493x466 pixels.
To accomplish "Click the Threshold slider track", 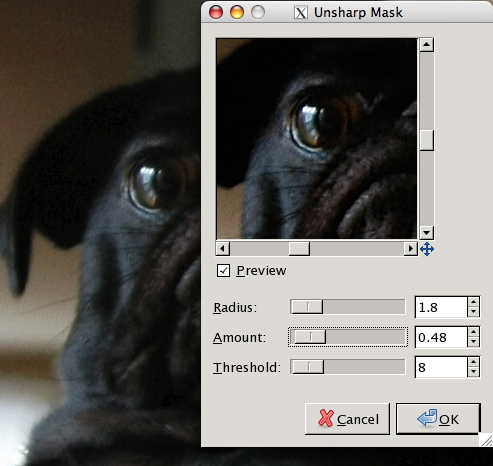I will 348,367.
